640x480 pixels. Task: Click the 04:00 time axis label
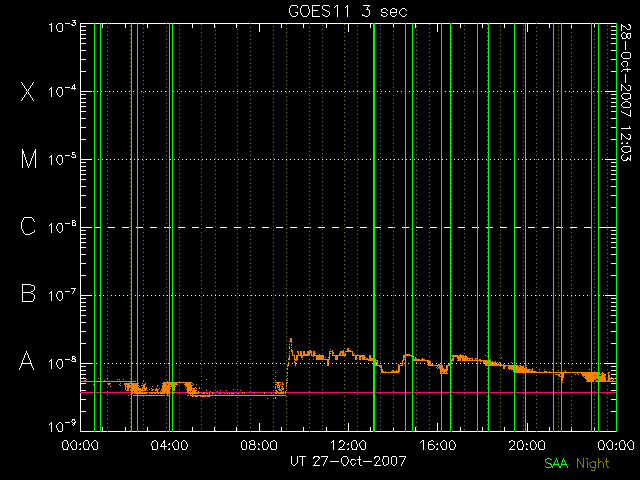169,445
